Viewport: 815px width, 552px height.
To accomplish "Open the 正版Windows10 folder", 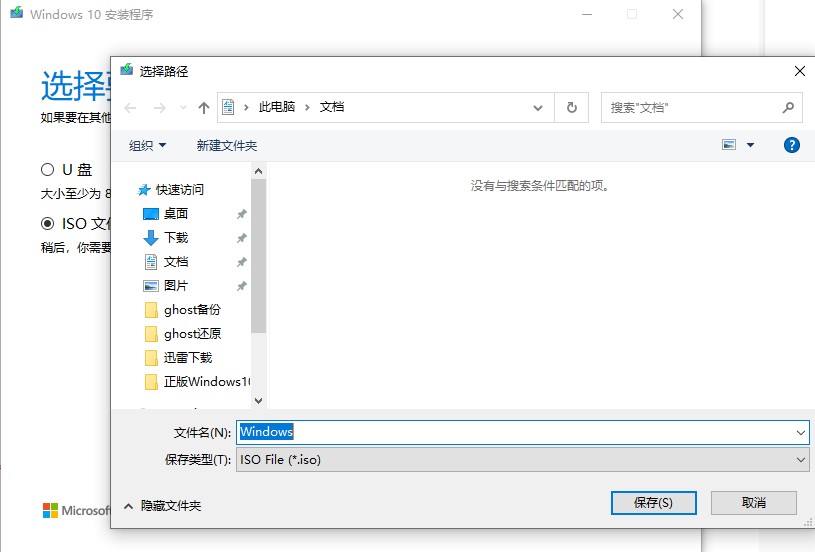I will tap(207, 382).
